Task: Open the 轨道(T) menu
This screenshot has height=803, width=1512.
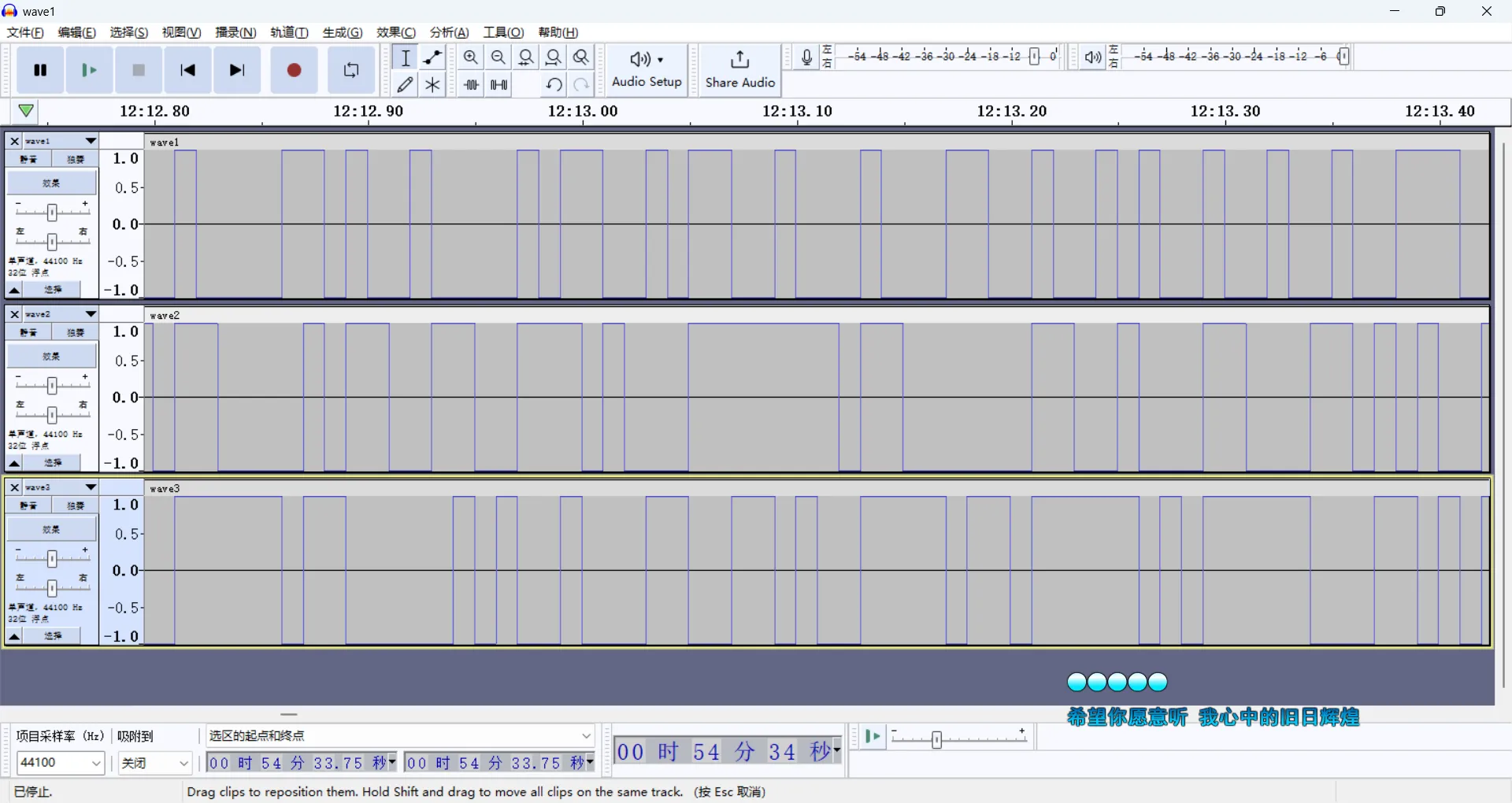Action: pyautogui.click(x=290, y=32)
